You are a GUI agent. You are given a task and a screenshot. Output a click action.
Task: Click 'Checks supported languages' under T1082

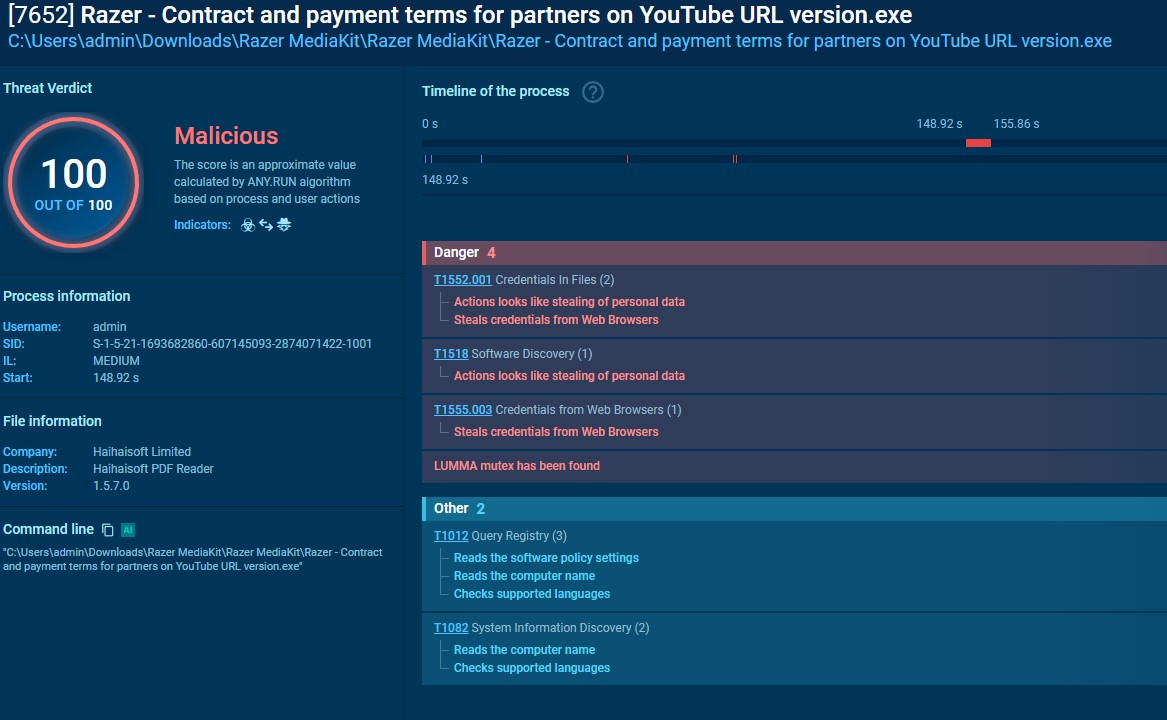[x=532, y=668]
